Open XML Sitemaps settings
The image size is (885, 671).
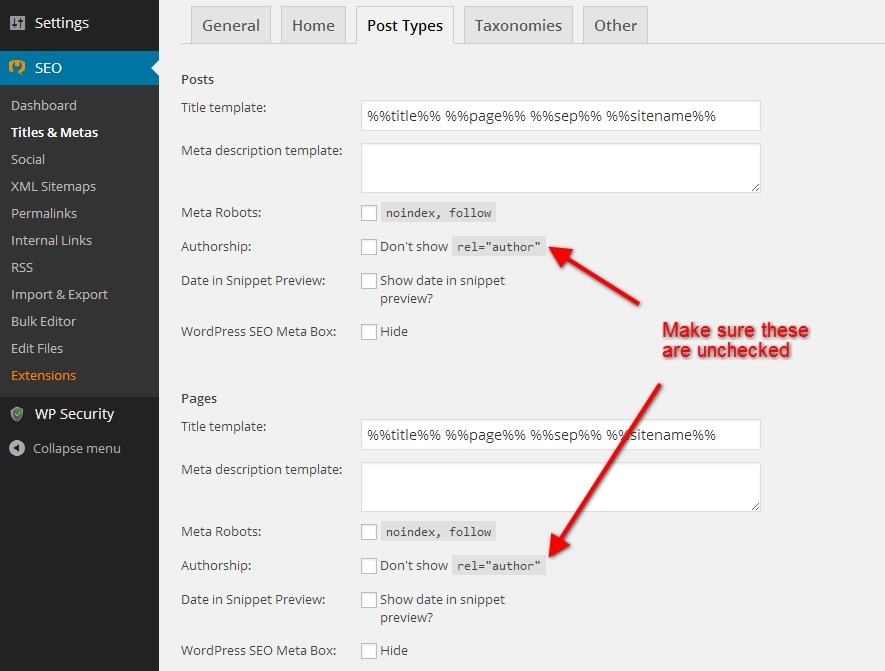pyautogui.click(x=54, y=186)
